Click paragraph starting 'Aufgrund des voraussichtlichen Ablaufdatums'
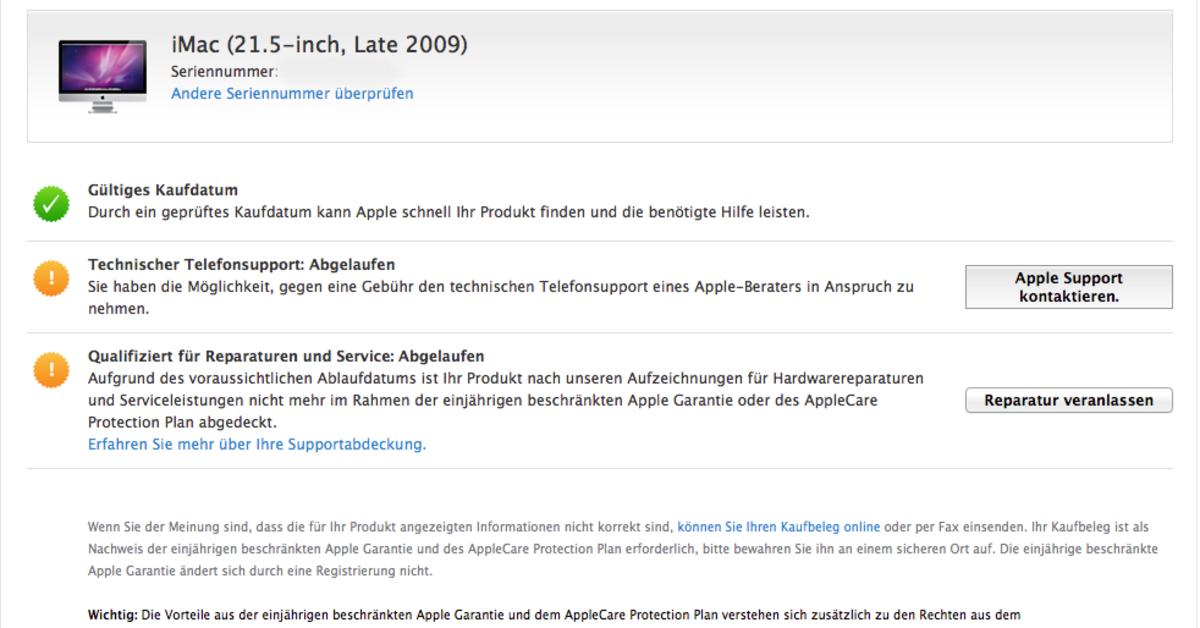The image size is (1200, 628). point(506,400)
